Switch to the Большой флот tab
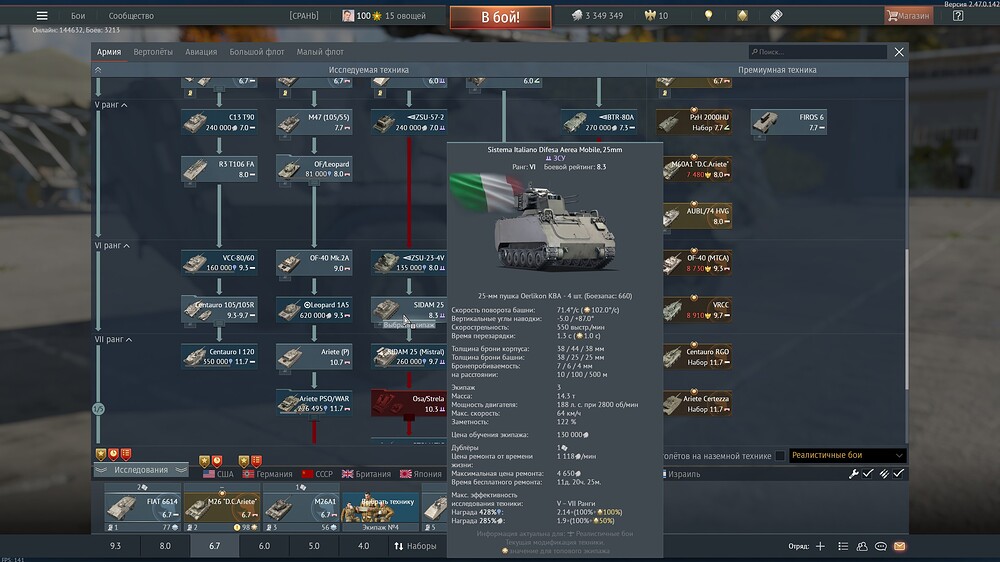The height and width of the screenshot is (562, 1000). 256,52
